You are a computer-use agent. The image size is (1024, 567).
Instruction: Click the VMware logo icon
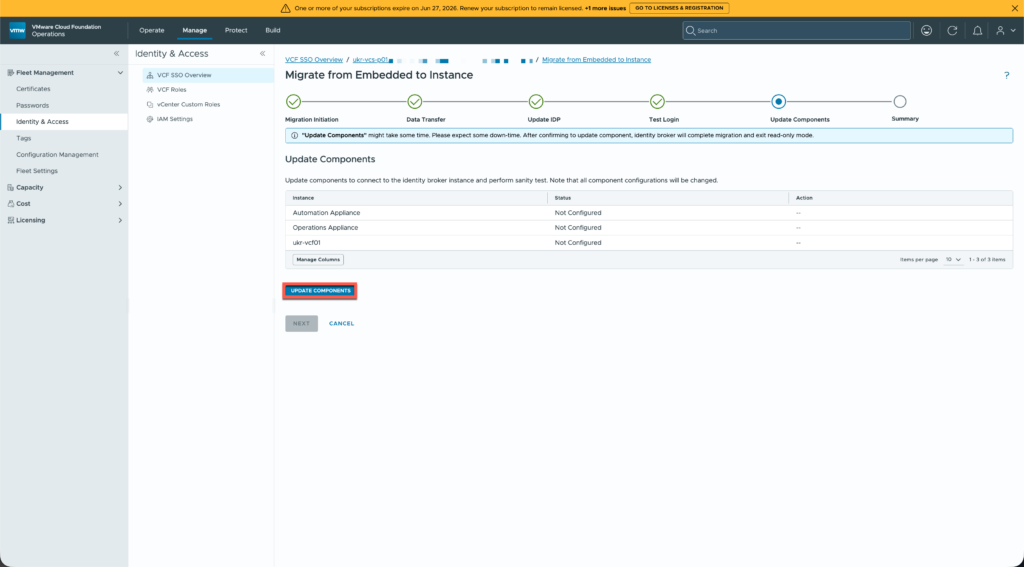18,31
